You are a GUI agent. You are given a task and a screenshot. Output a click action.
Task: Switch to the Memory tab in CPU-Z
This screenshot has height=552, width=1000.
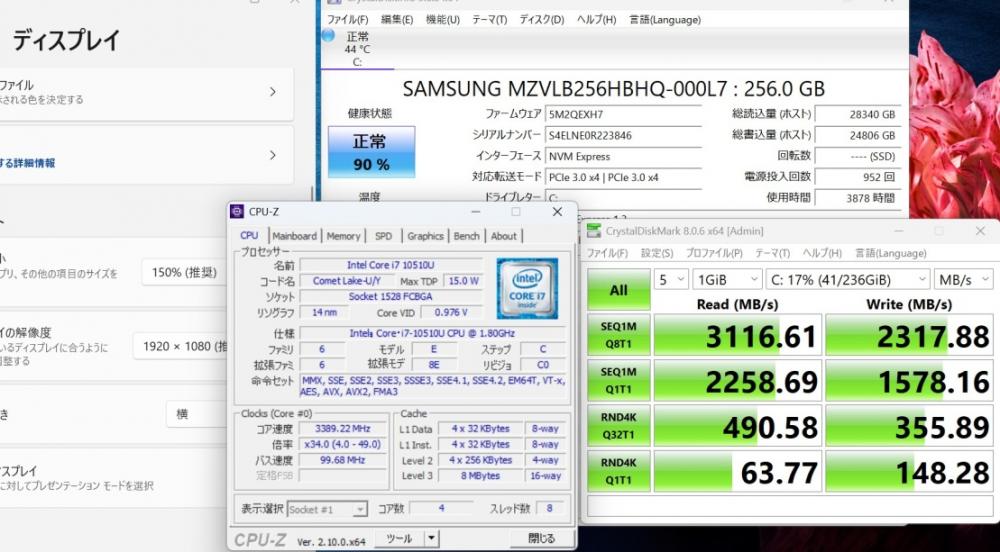343,236
